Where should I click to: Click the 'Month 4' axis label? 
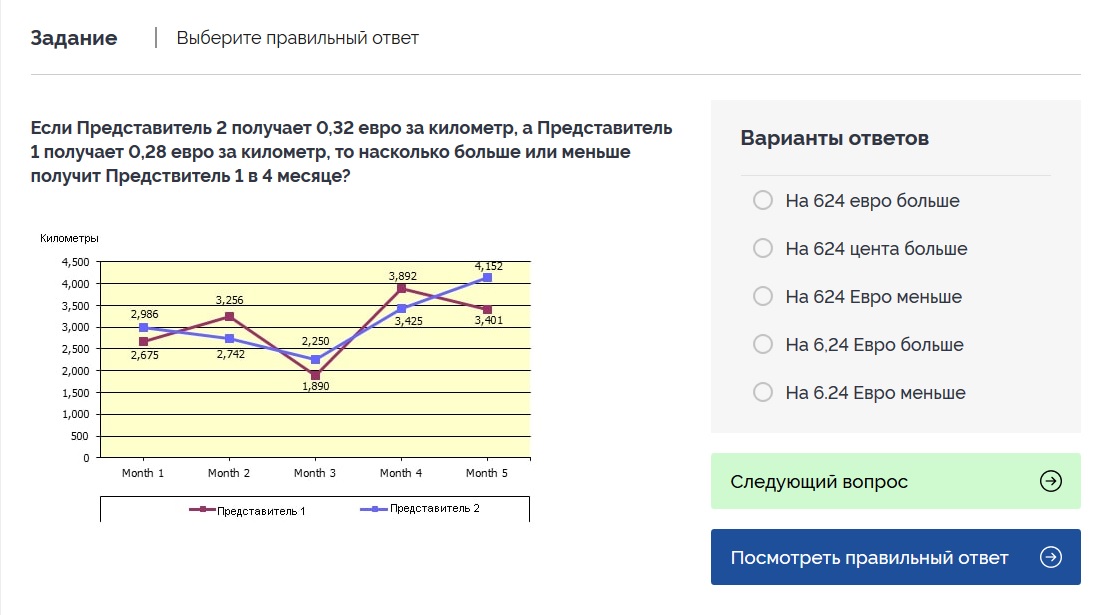(x=400, y=473)
